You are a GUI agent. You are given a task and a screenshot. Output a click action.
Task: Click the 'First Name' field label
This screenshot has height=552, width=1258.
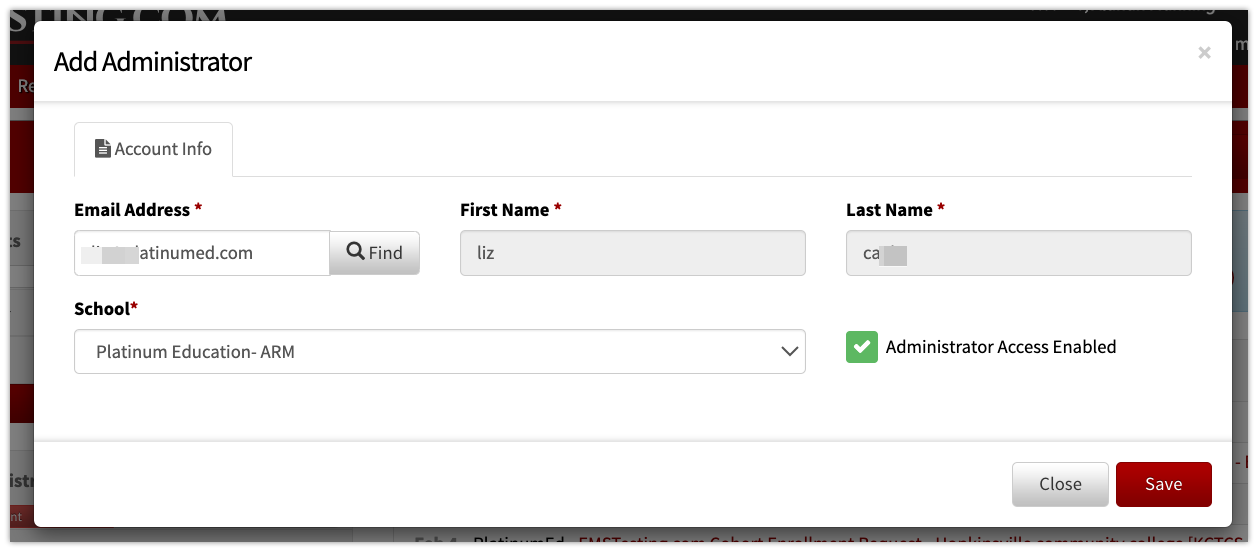tap(504, 210)
